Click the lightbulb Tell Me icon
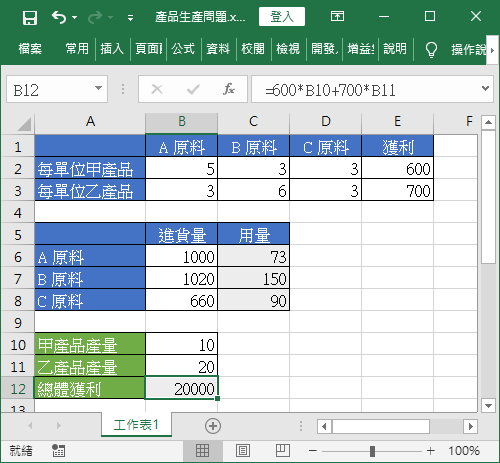 431,50
